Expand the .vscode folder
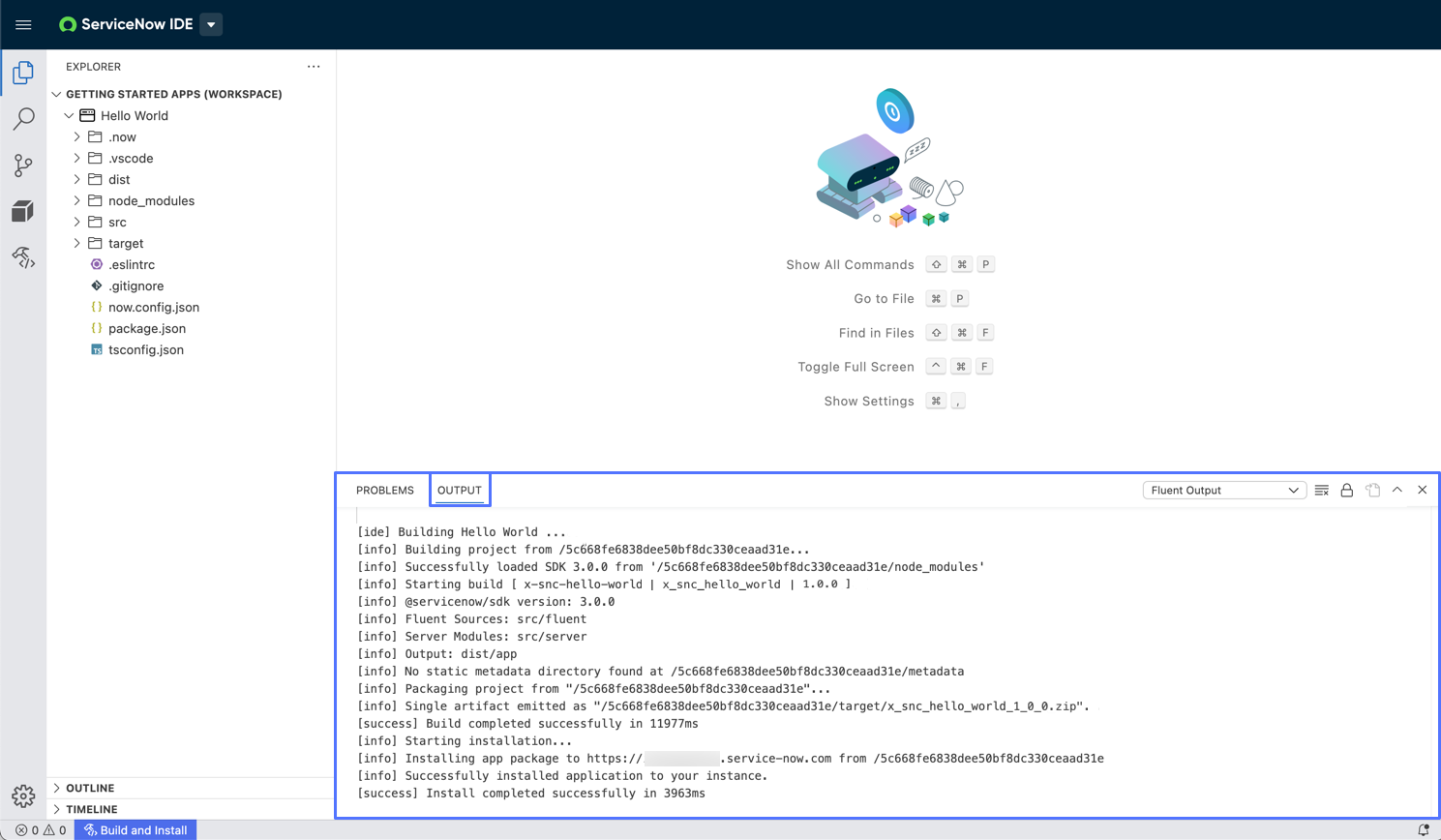 [77, 158]
